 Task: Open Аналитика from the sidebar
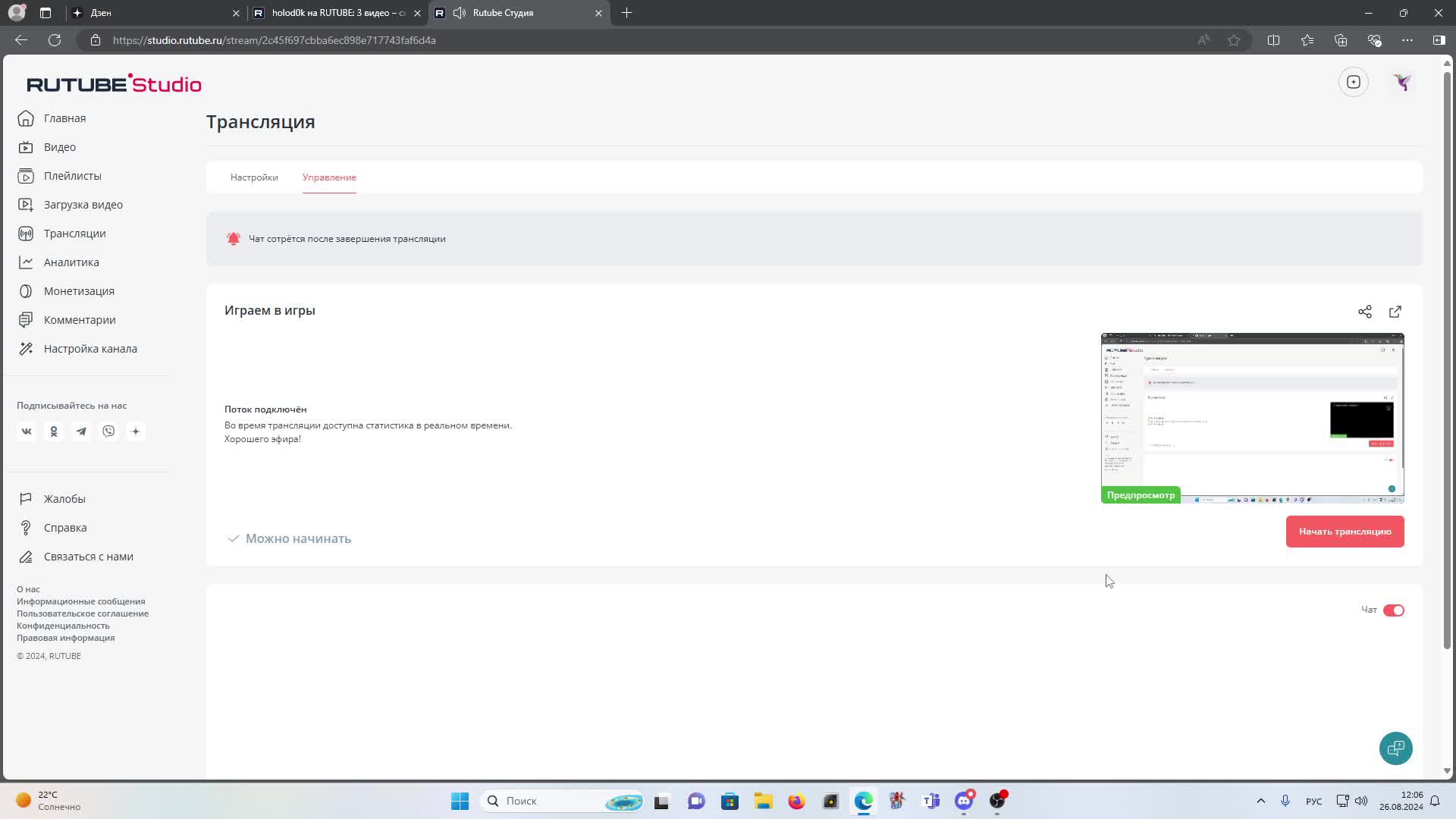(x=71, y=262)
